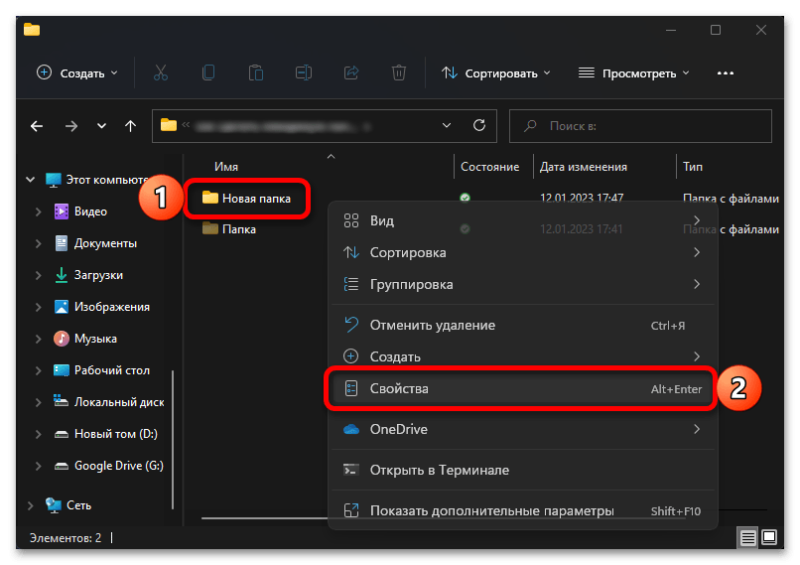
Task: Switch to large thumbnails view icon
Action: [x=769, y=538]
